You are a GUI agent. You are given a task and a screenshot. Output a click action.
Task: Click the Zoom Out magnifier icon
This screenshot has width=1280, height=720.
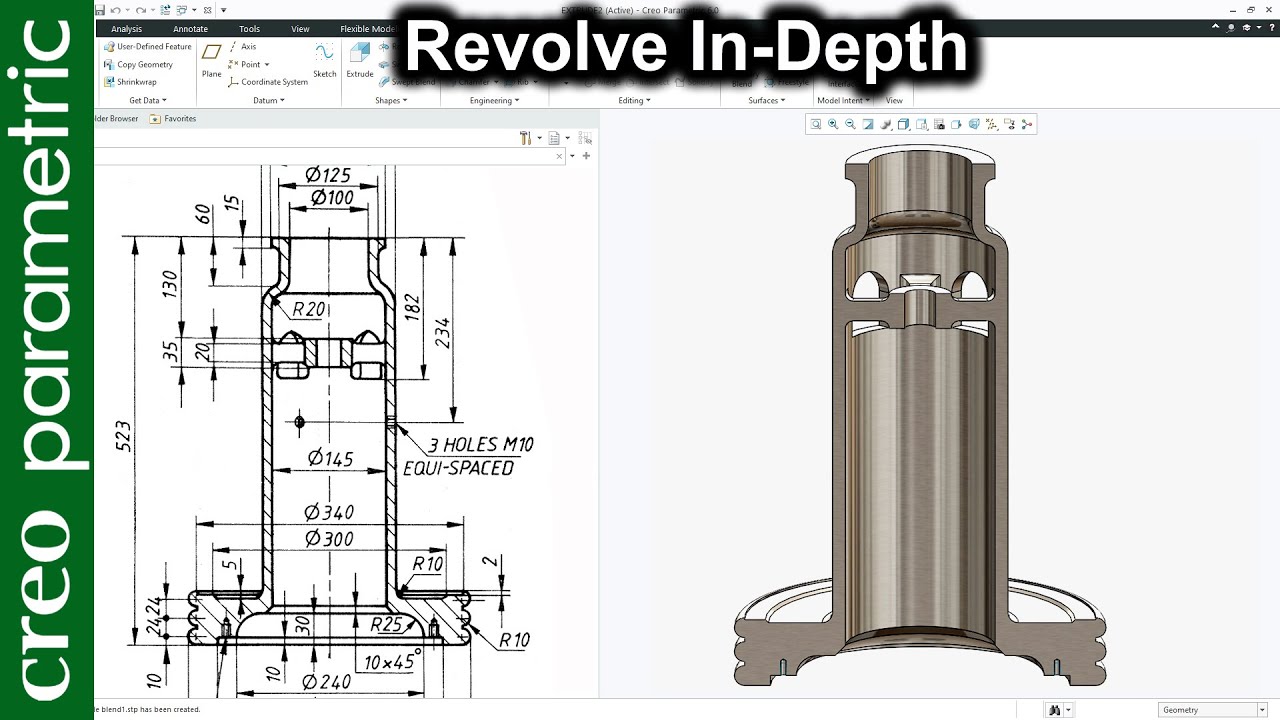(850, 124)
